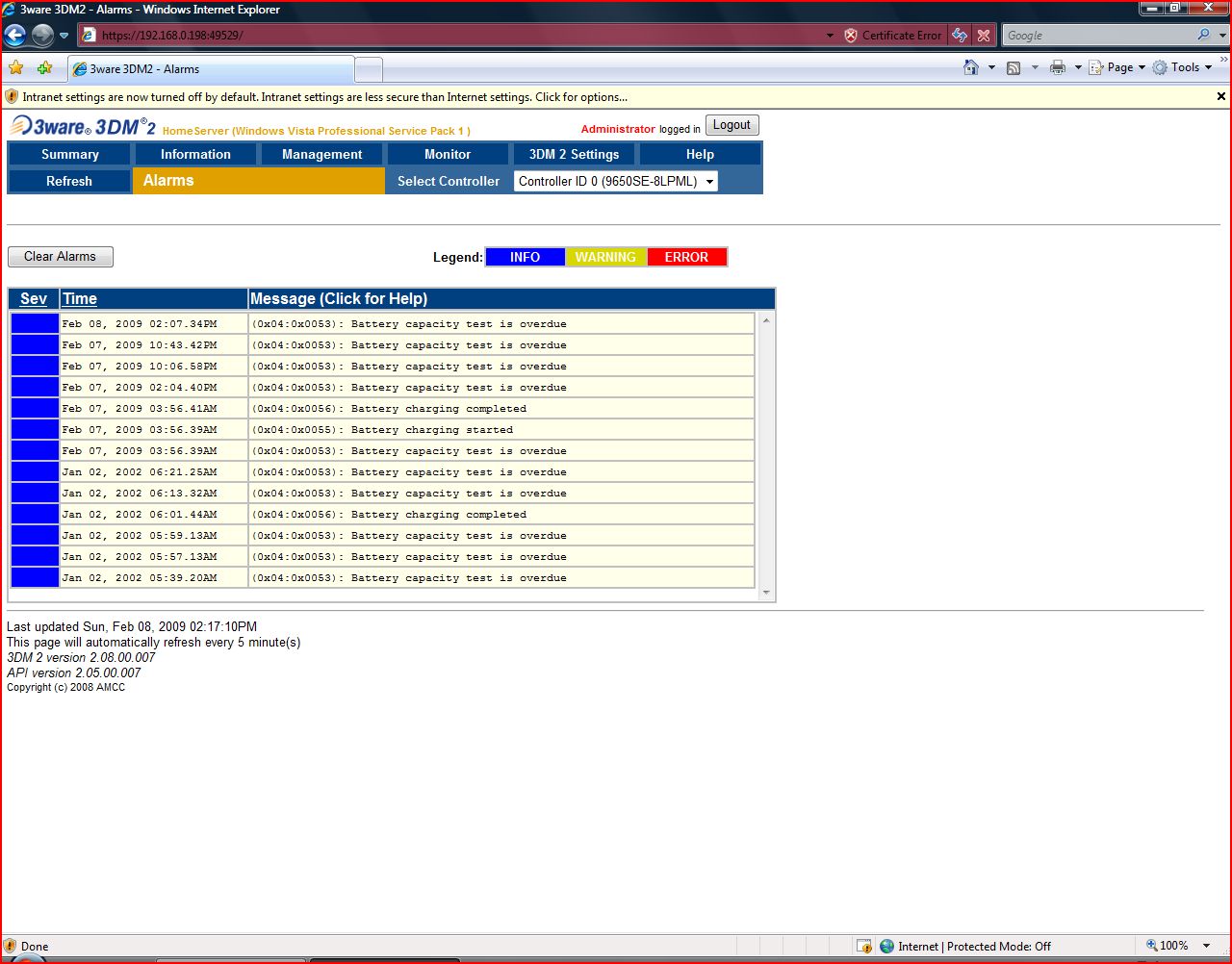Viewport: 1232px width, 964px height.
Task: Open the Management navigation menu
Action: pyautogui.click(x=321, y=155)
